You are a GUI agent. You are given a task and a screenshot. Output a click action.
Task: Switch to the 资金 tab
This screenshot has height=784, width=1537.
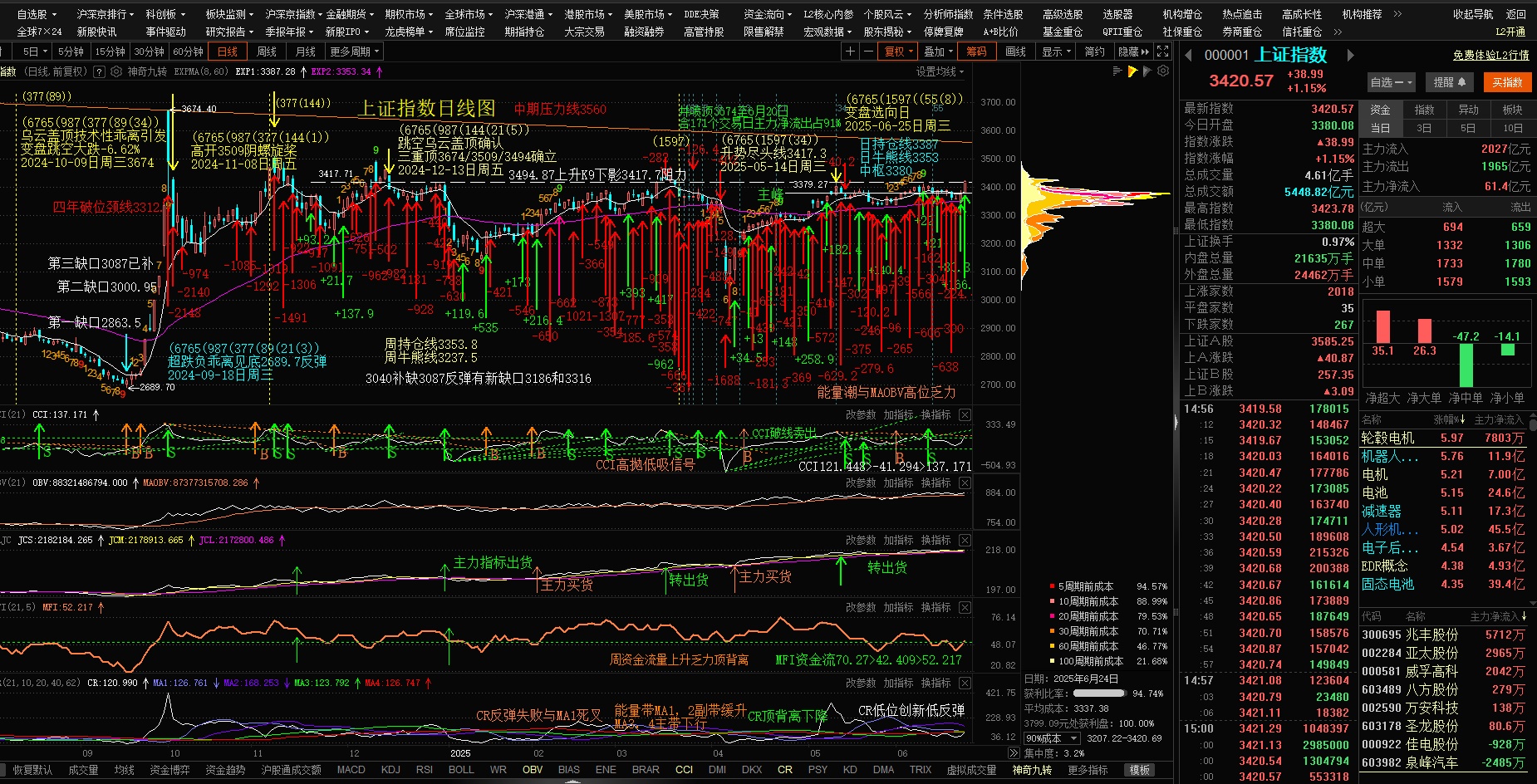tap(1380, 109)
